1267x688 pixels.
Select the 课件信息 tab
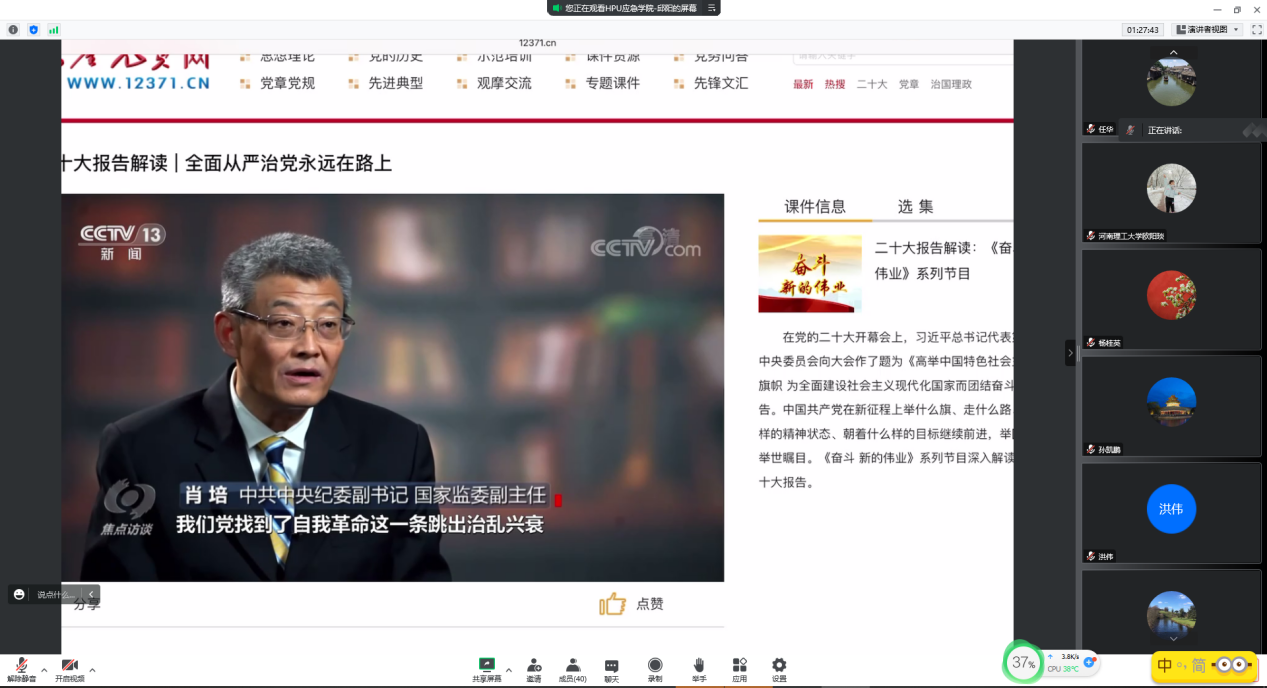(815, 207)
